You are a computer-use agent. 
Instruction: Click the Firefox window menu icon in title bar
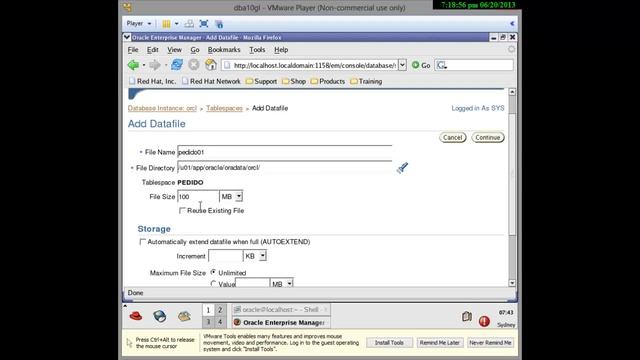tap(127, 37)
